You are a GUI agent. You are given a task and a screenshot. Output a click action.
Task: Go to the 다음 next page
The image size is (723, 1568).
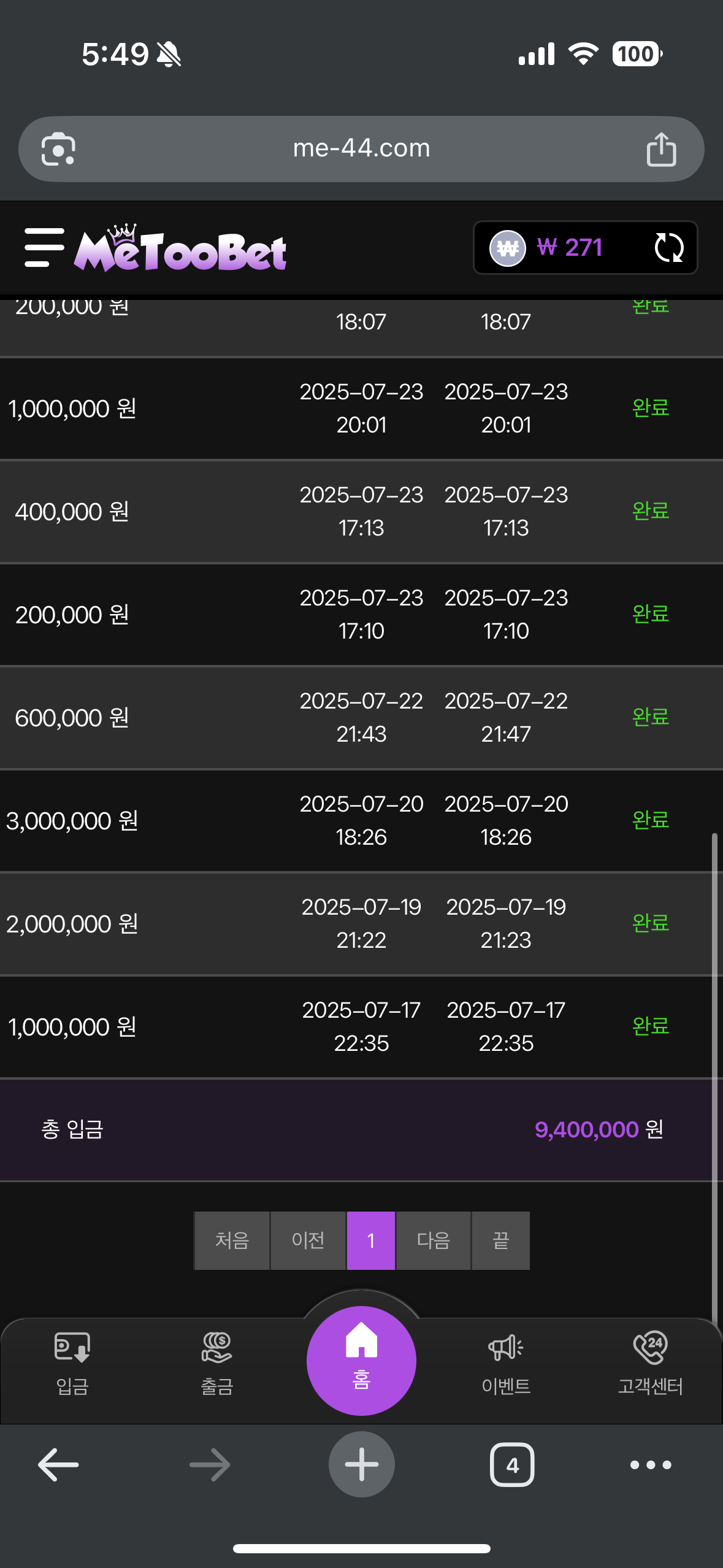pos(434,1240)
